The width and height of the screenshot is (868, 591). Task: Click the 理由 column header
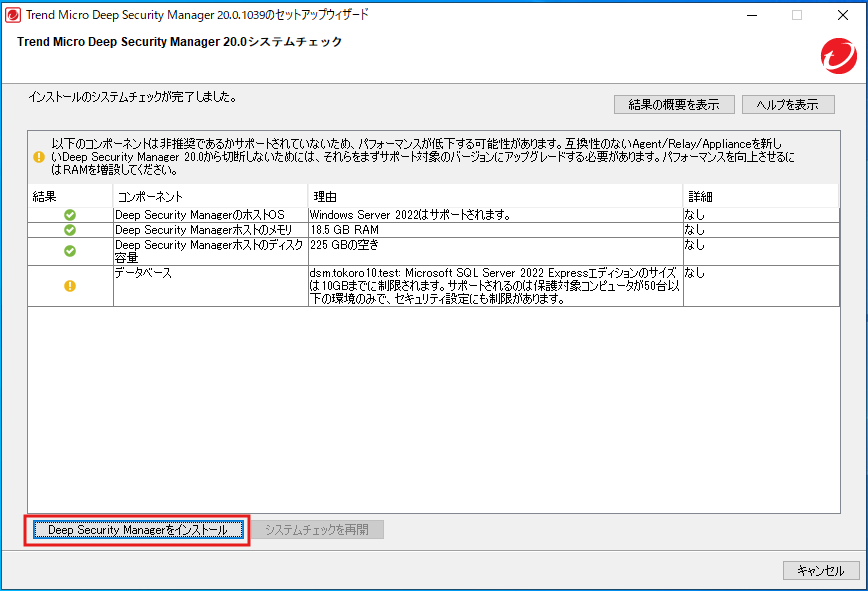coord(495,196)
